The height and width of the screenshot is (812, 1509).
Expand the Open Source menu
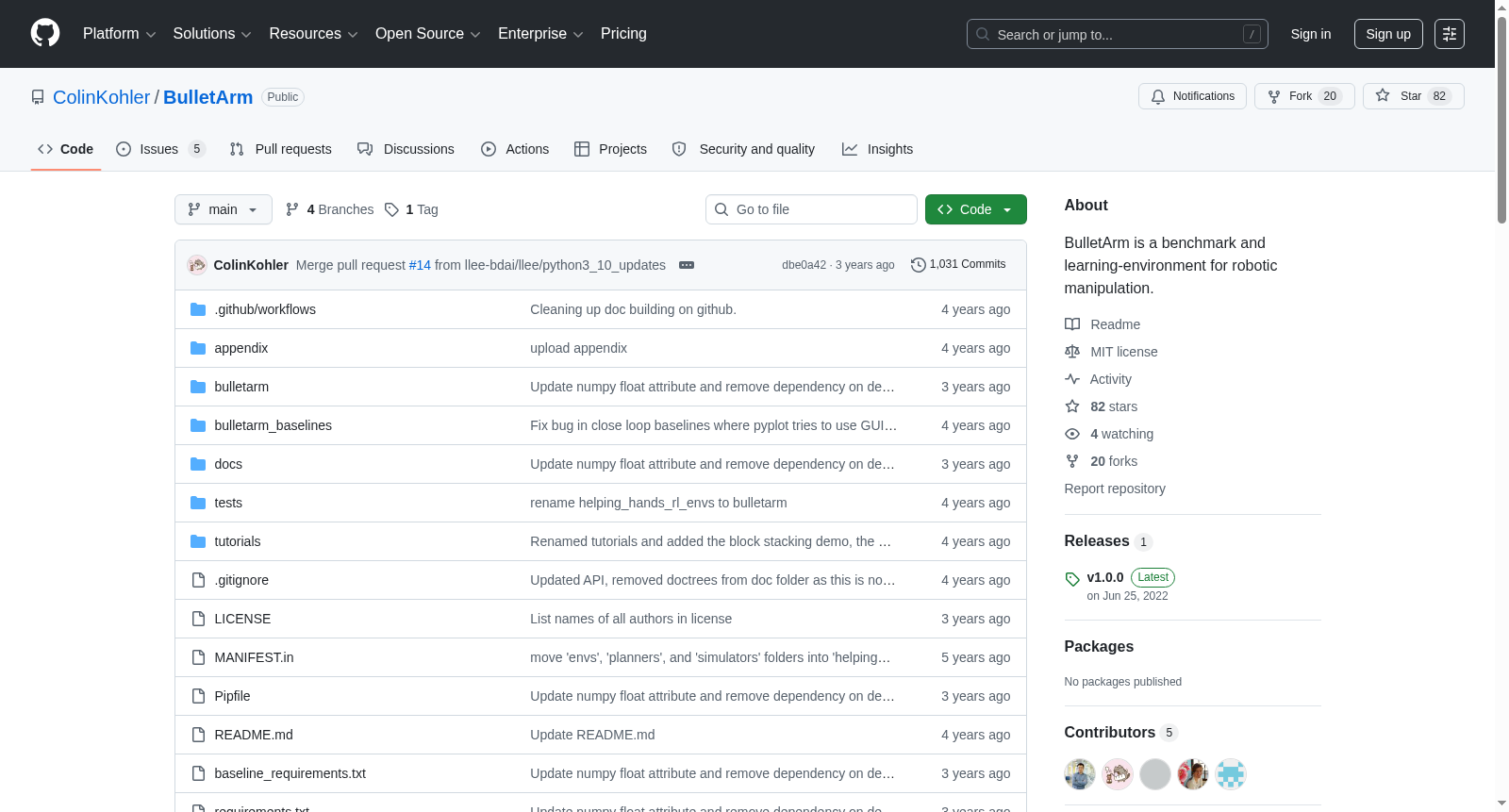(x=427, y=34)
